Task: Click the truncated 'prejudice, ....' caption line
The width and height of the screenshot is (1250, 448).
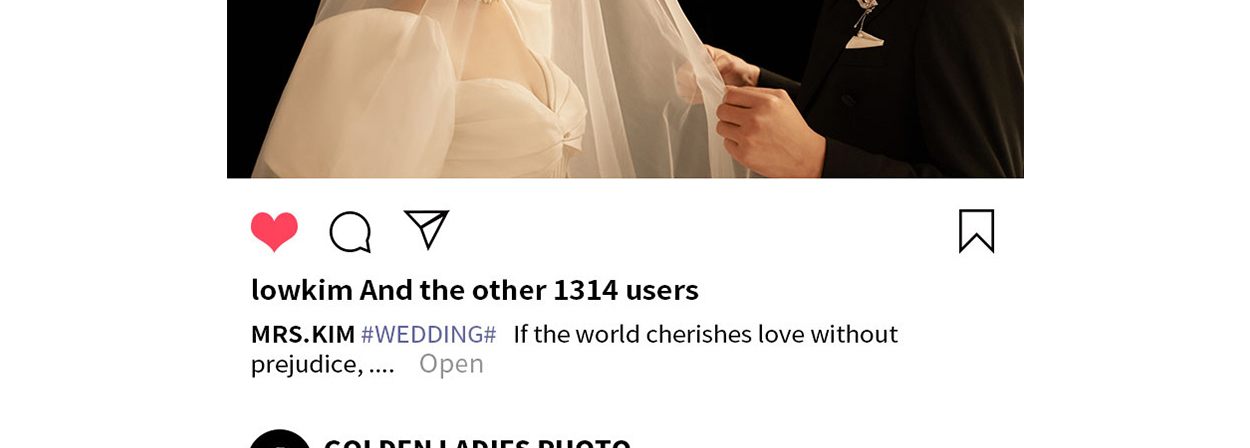Action: [322, 364]
